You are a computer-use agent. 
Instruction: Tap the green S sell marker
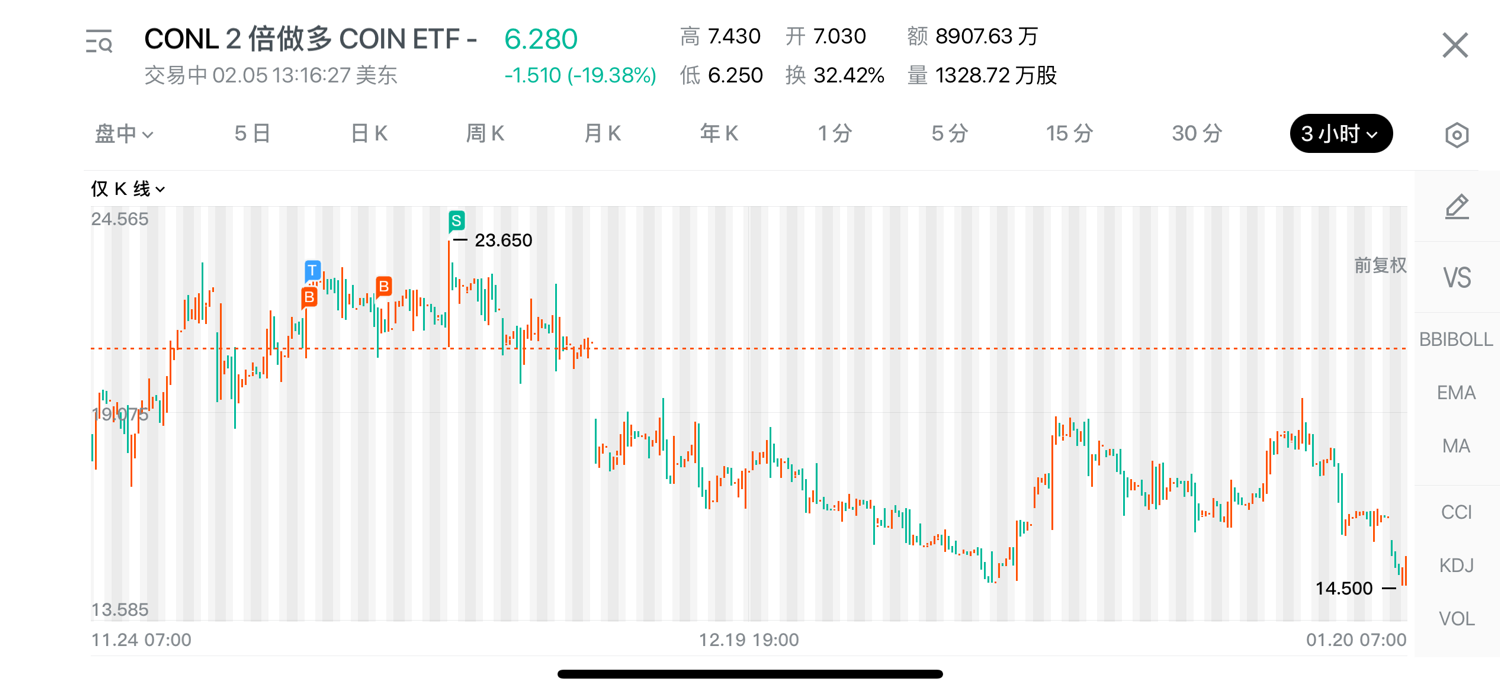pos(456,221)
